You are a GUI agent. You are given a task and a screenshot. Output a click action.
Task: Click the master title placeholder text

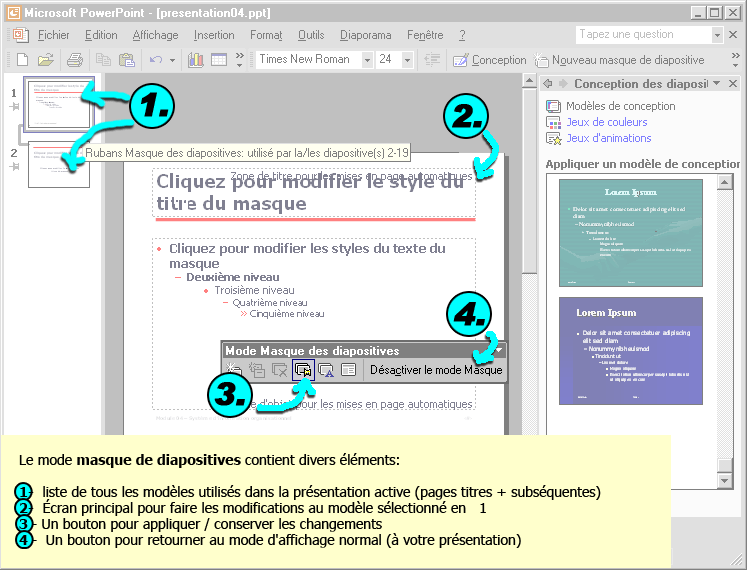pos(310,193)
